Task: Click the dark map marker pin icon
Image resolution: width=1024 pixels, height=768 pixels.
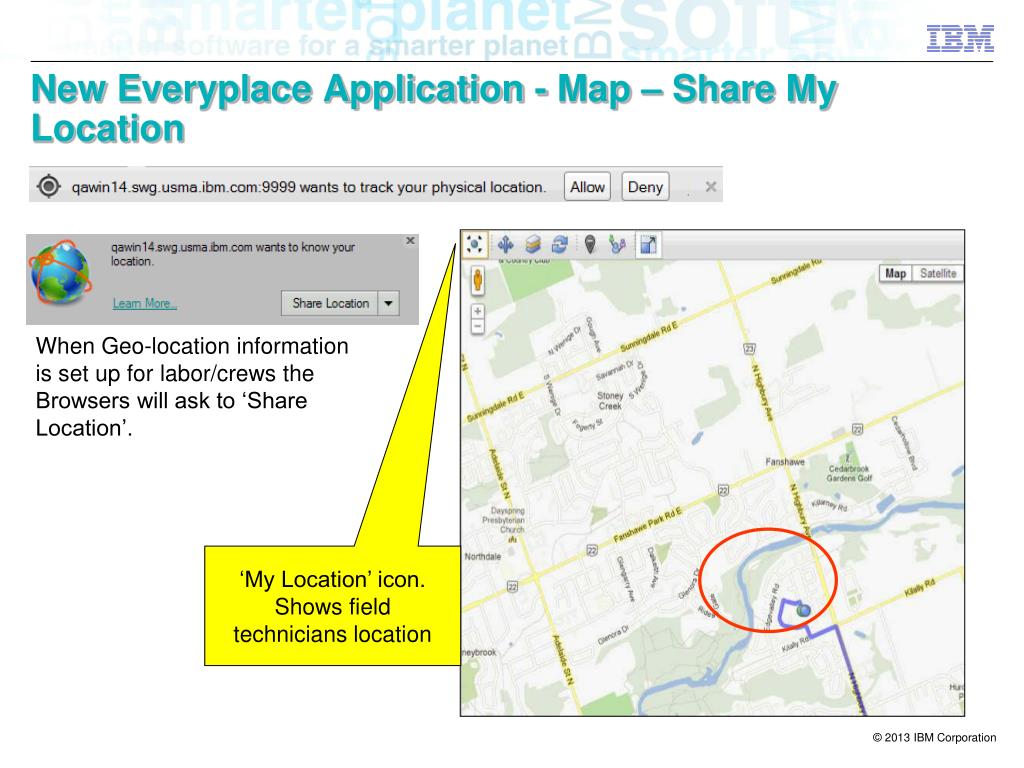Action: click(590, 245)
